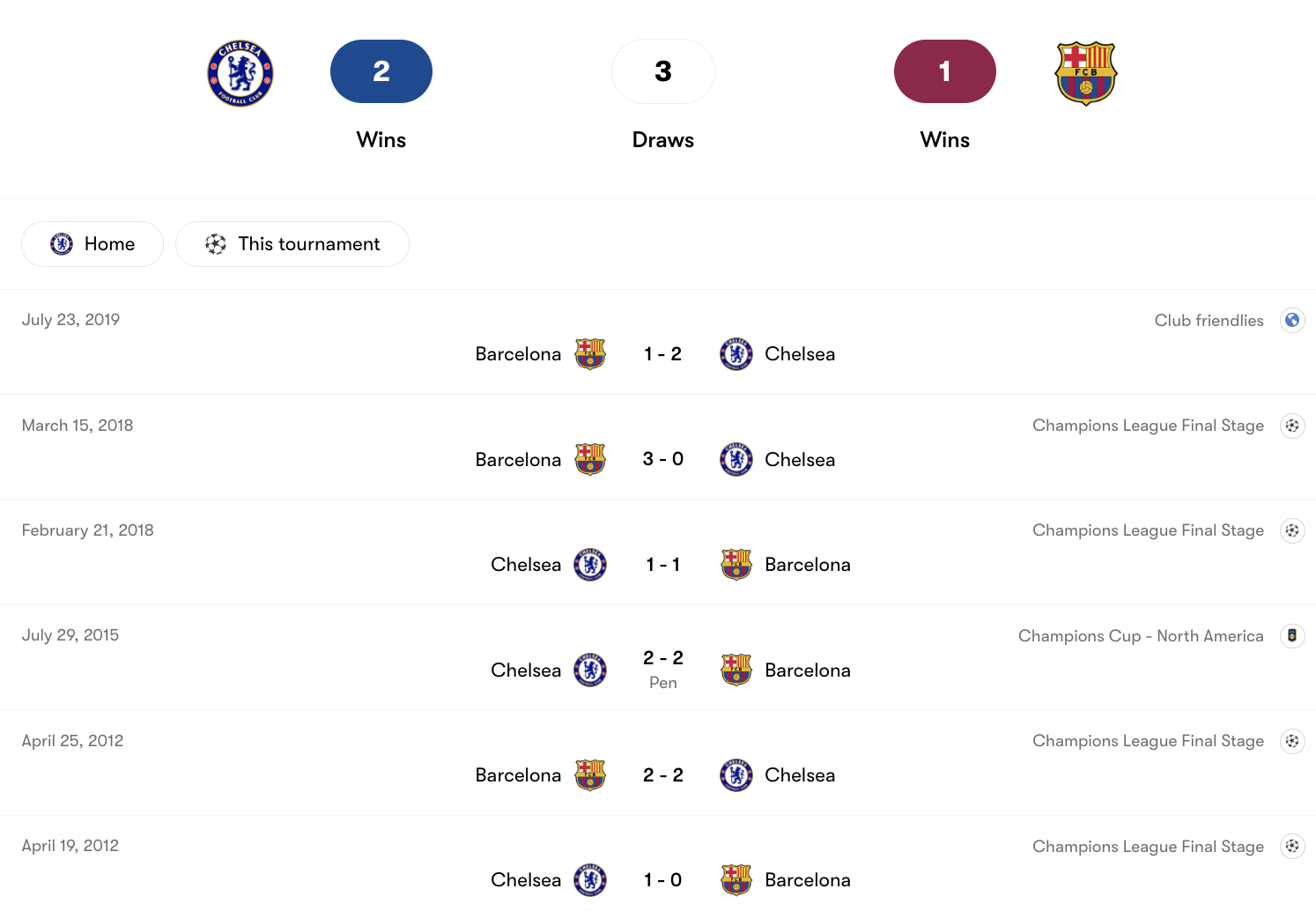The image size is (1316, 911).
Task: Open details for the Barcelona 3-0 Chelsea match
Action: [x=663, y=458]
